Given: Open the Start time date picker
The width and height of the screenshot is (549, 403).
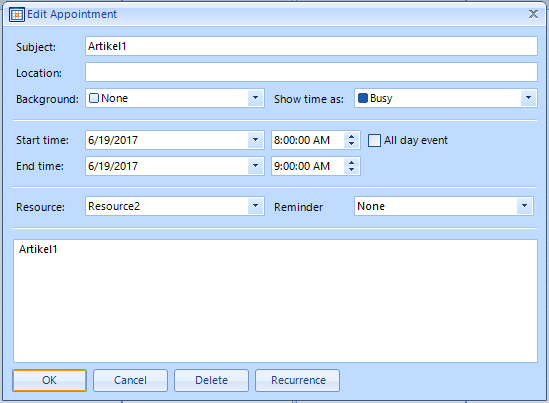Looking at the screenshot, I should pos(255,140).
